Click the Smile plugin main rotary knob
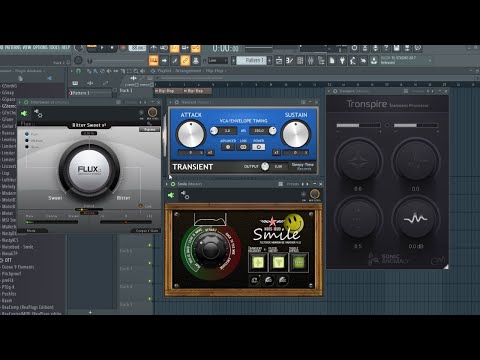 coord(210,249)
